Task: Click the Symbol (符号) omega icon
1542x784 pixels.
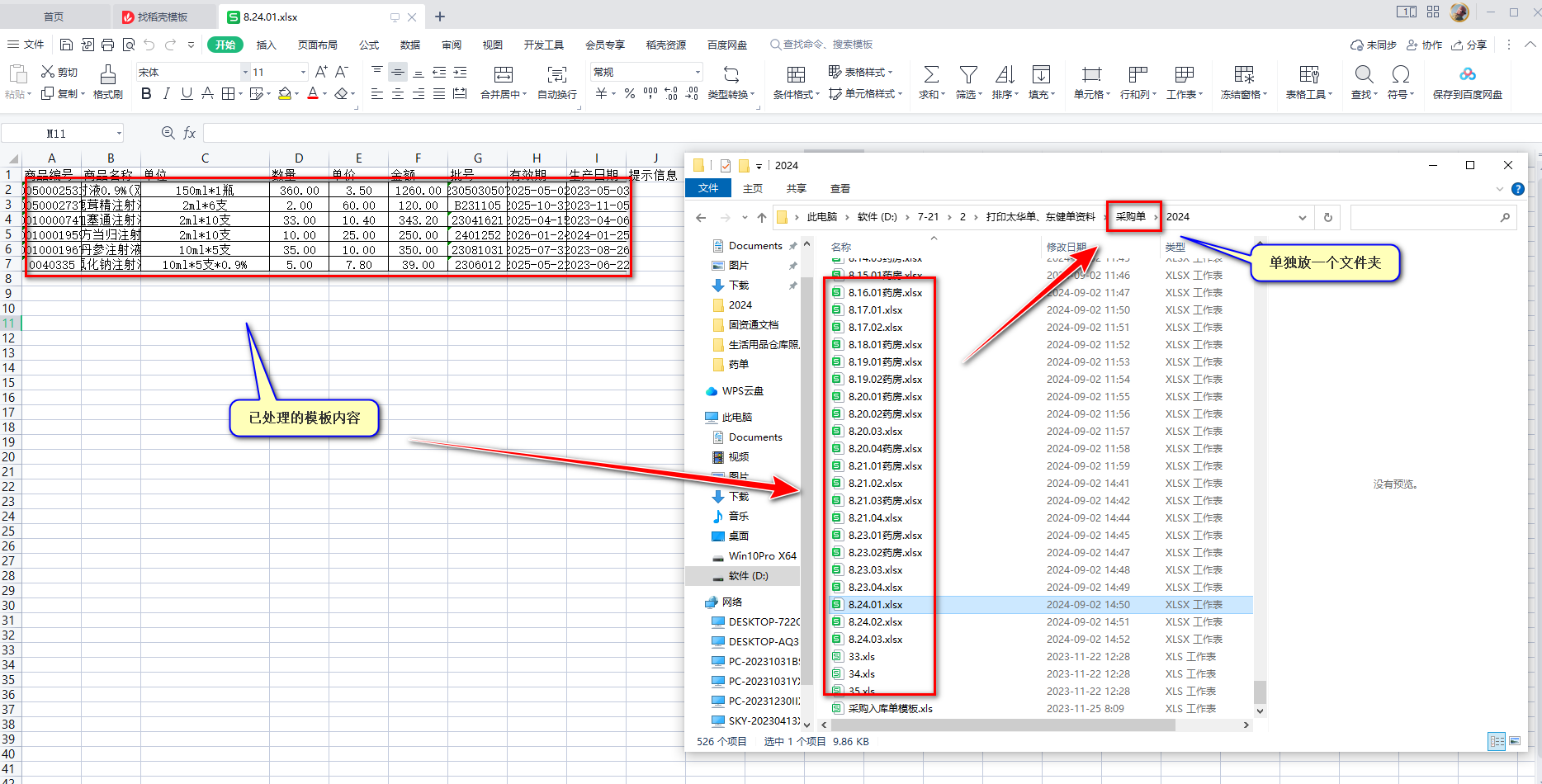Action: coord(1400,75)
